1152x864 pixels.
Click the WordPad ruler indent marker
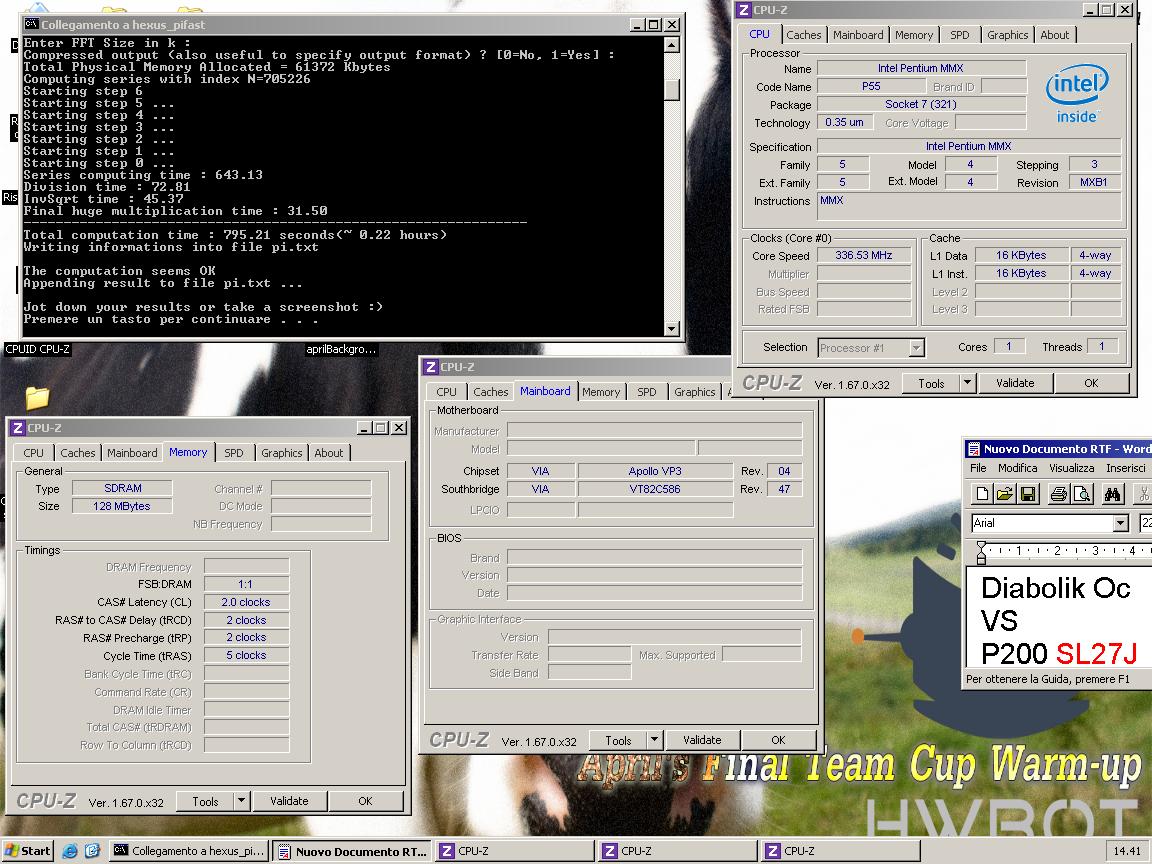981,552
